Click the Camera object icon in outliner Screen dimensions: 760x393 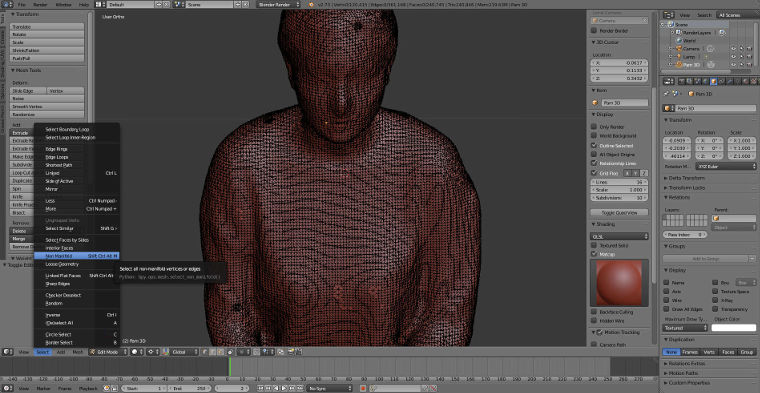pos(679,48)
